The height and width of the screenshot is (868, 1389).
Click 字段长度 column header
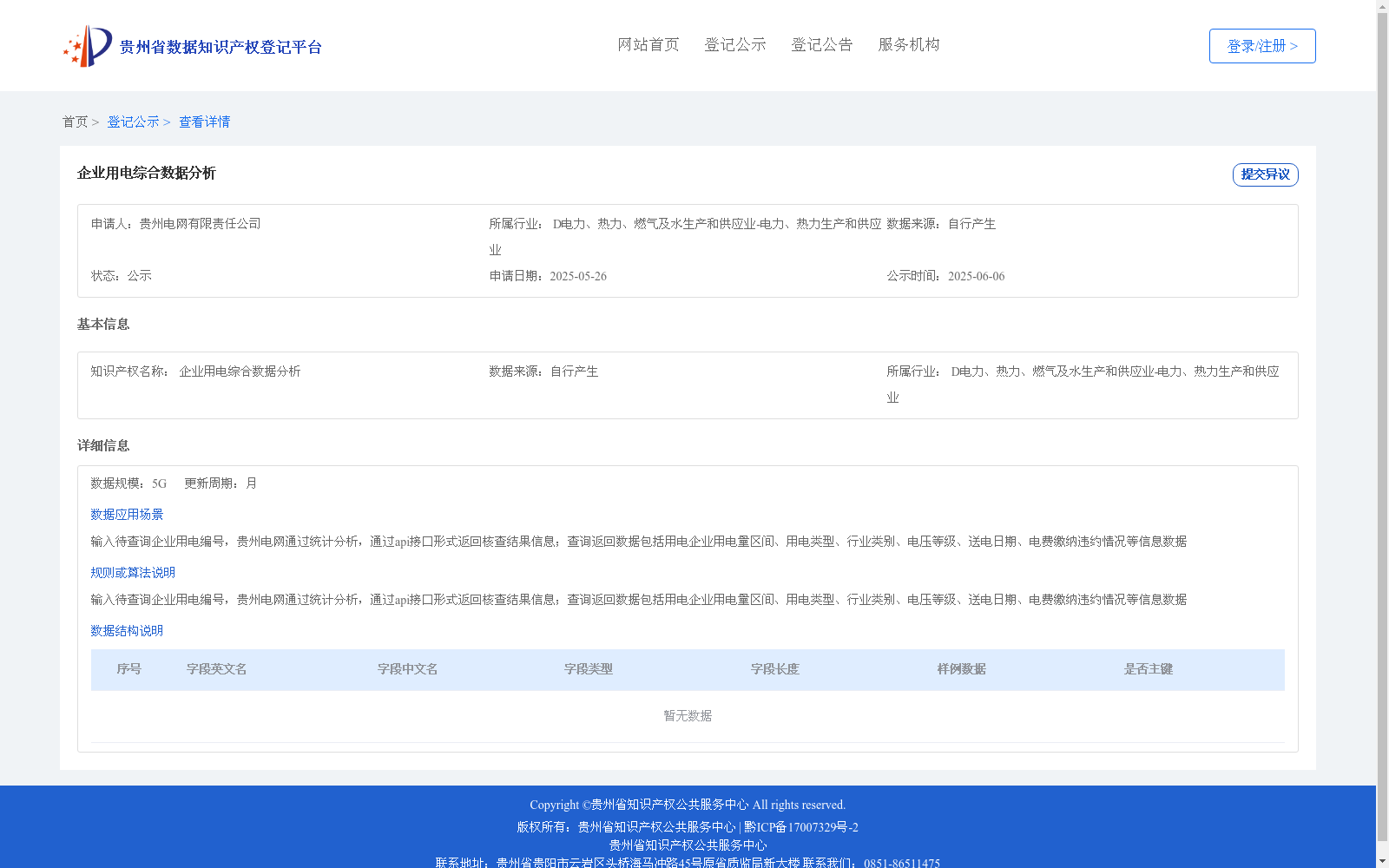(x=775, y=669)
